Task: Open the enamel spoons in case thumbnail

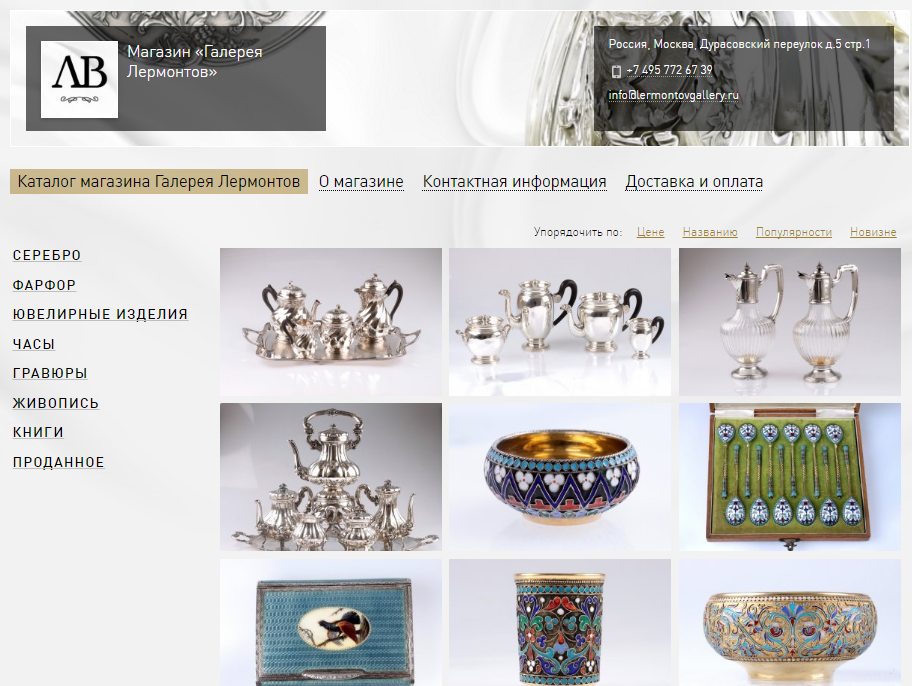Action: coord(789,477)
